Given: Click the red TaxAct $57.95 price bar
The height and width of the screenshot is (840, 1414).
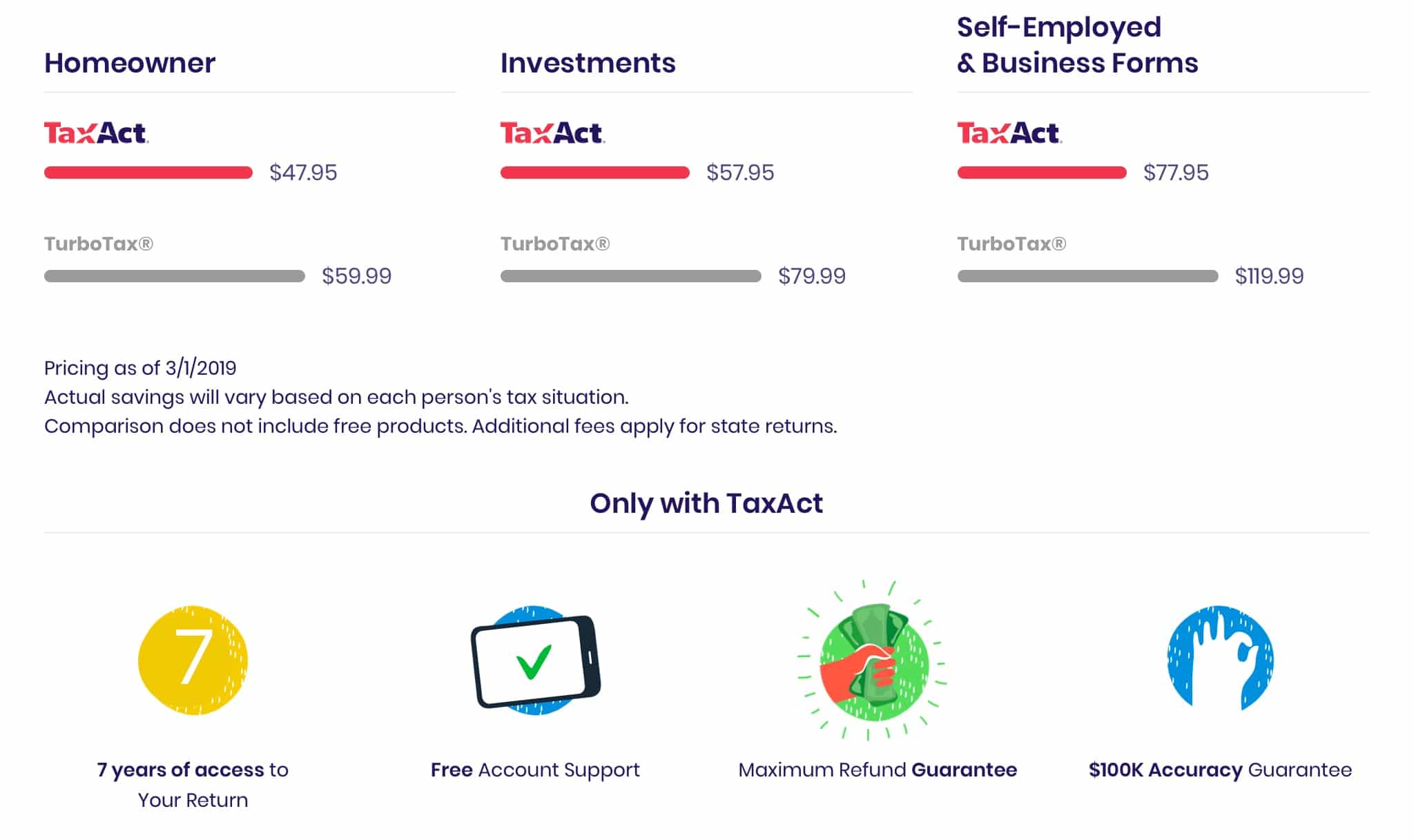Looking at the screenshot, I should point(595,173).
